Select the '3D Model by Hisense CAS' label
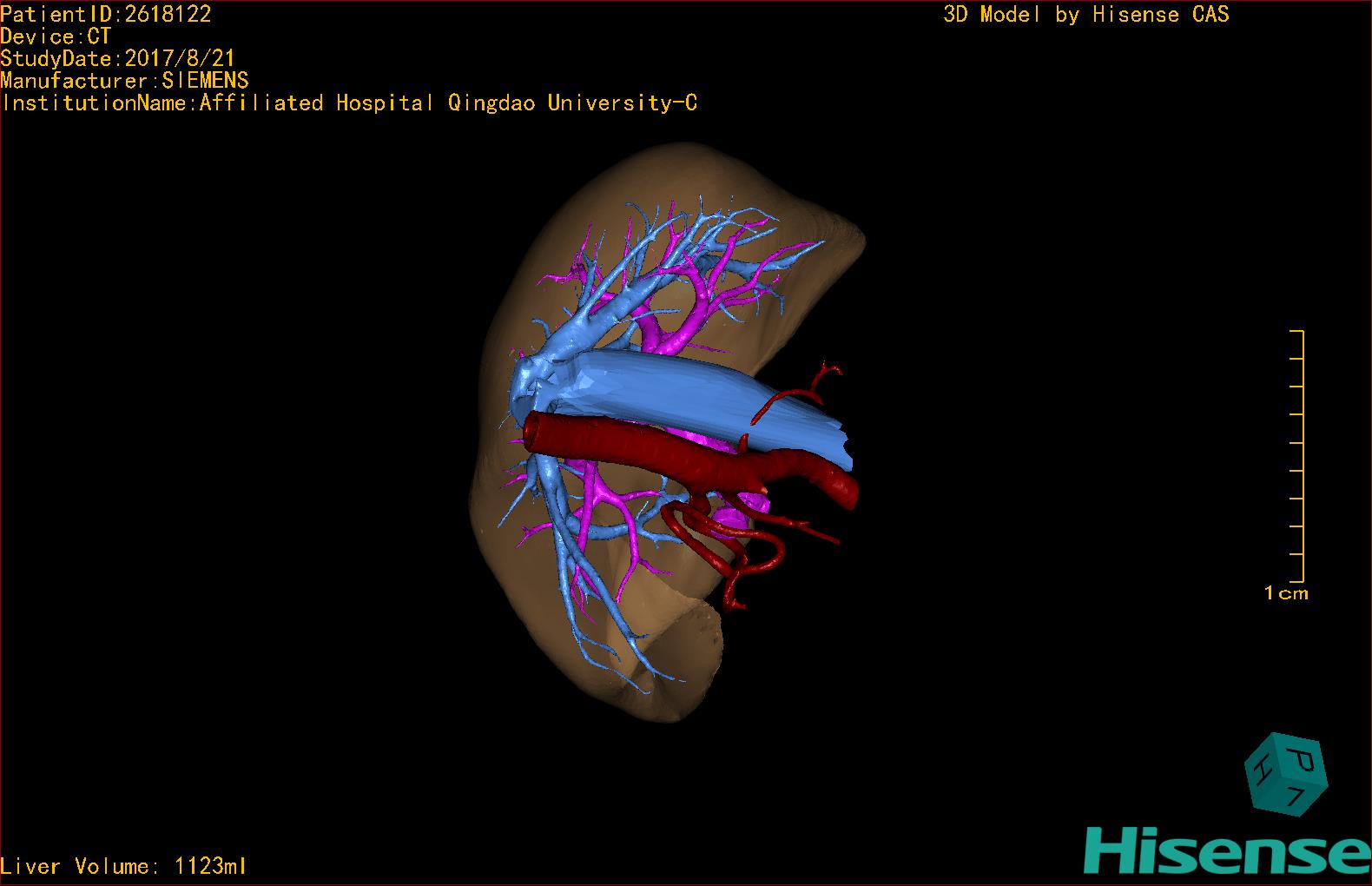The image size is (1372, 886). (1086, 14)
